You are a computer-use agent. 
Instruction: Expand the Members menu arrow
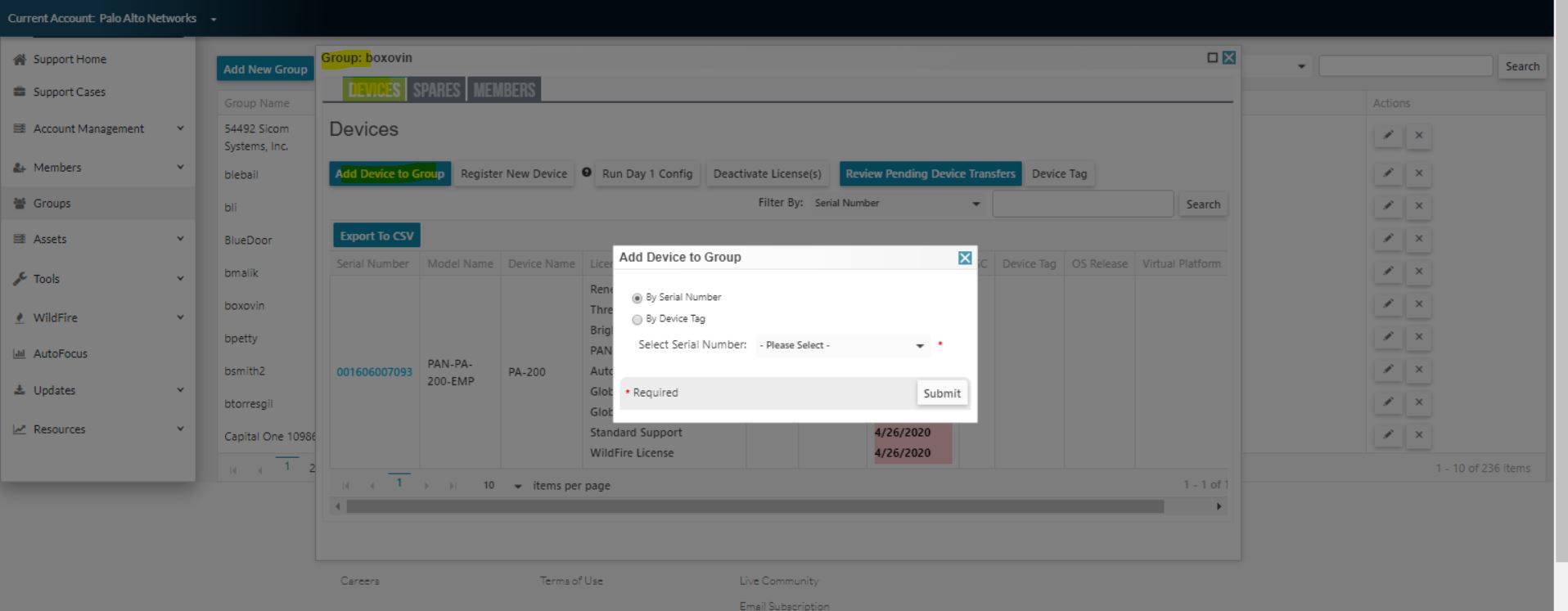180,167
